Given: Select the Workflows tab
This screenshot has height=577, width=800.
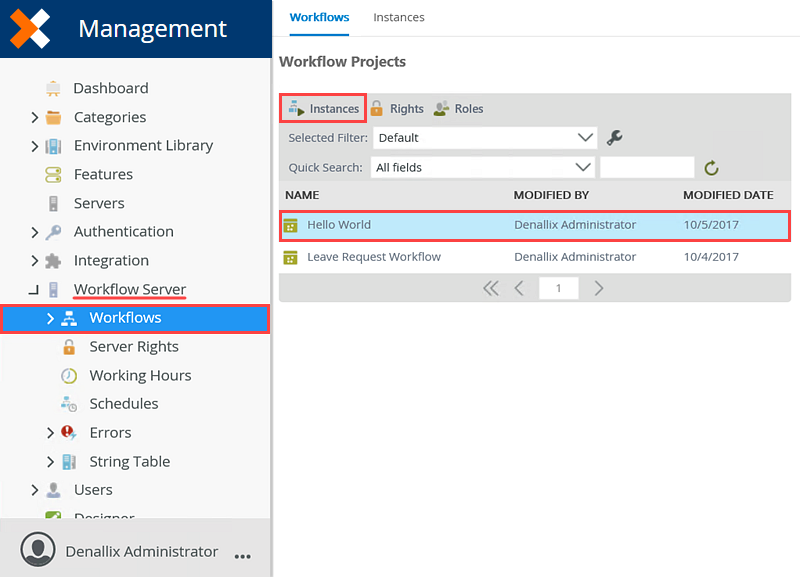Looking at the screenshot, I should coord(319,17).
